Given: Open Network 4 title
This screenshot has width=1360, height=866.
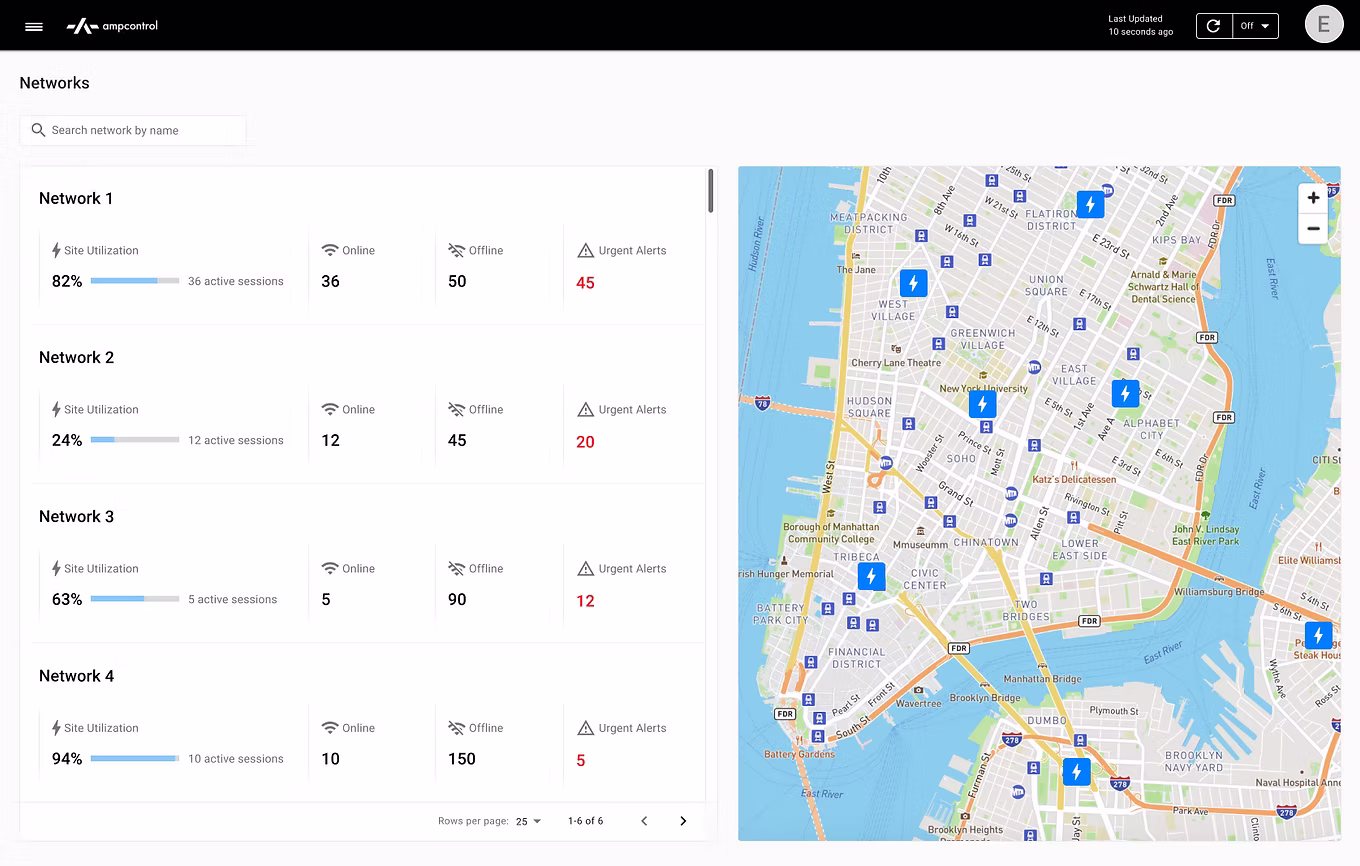Looking at the screenshot, I should tap(76, 676).
